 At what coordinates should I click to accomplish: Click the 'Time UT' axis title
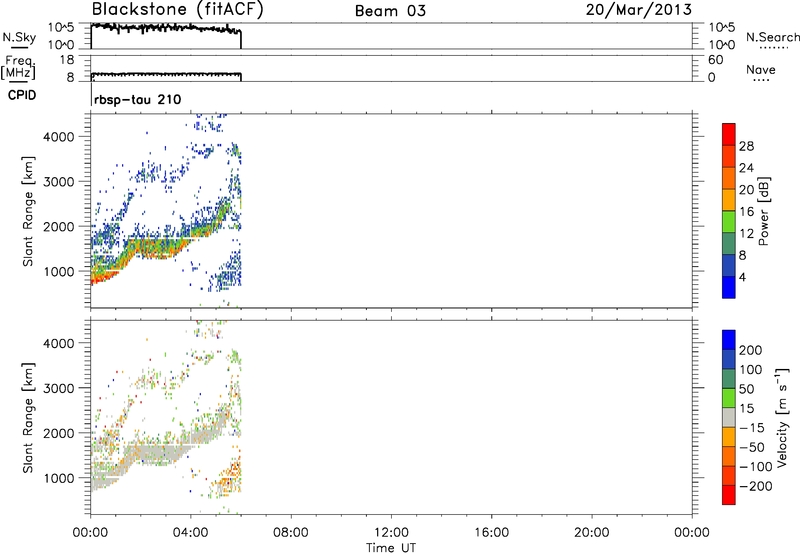click(391, 548)
